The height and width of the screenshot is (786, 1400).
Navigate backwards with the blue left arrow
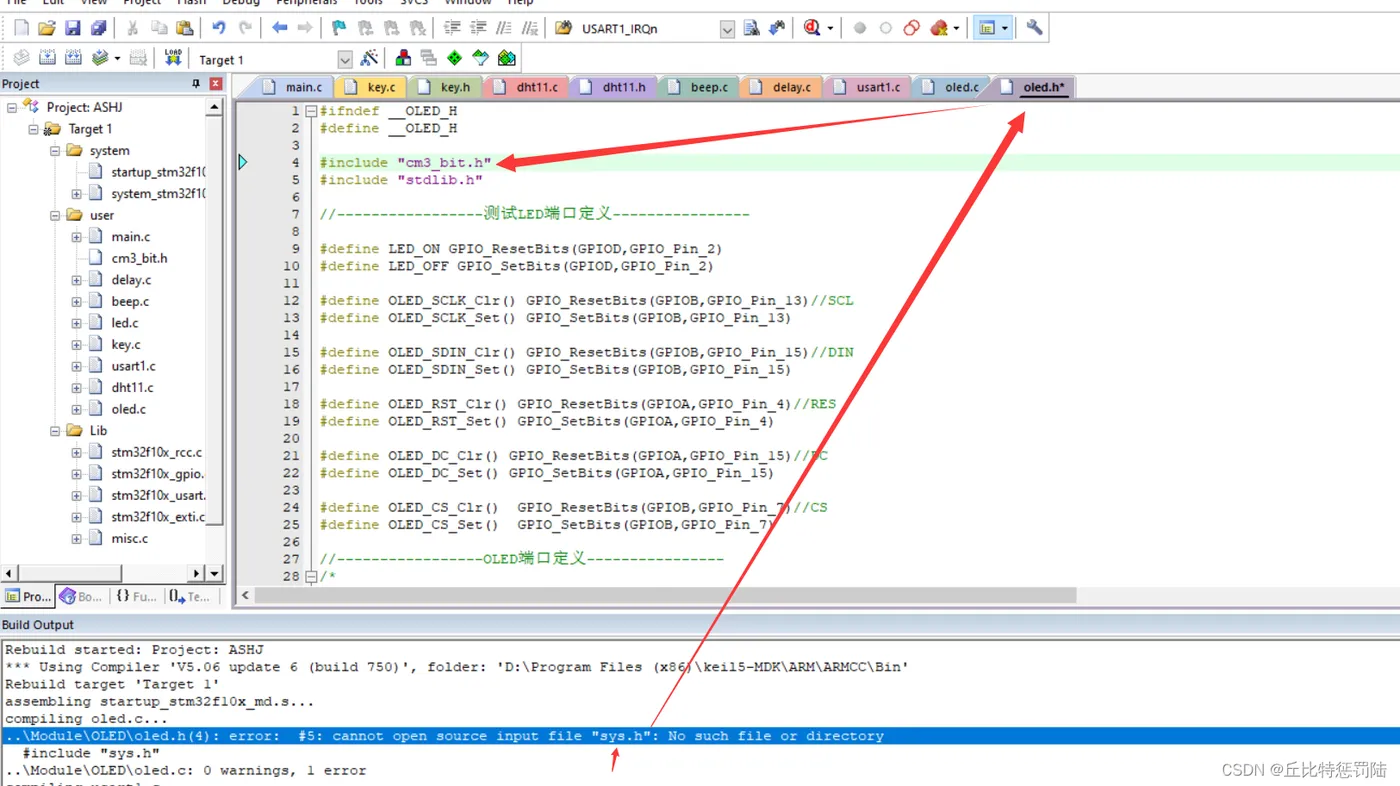[280, 29]
